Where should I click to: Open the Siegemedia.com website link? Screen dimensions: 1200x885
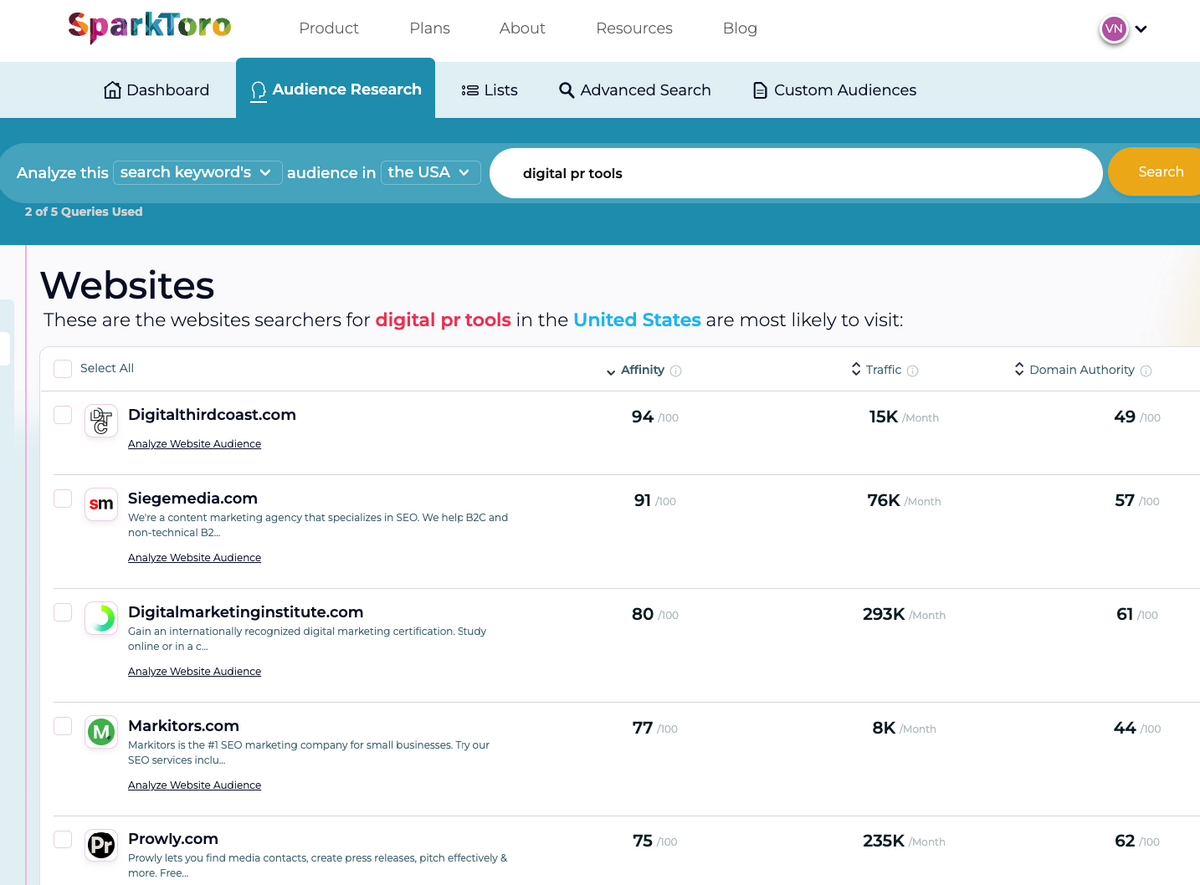click(193, 498)
